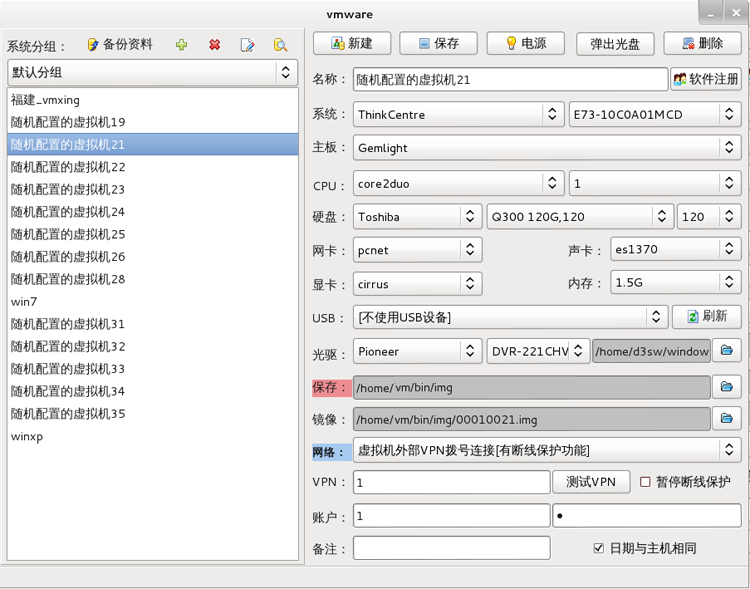Click the 备注 remarks input field

tap(452, 548)
